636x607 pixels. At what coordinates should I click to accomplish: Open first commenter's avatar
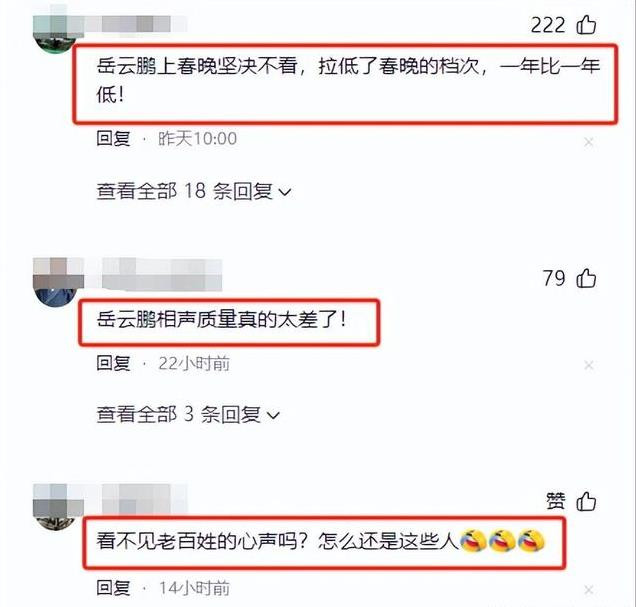click(x=56, y=34)
